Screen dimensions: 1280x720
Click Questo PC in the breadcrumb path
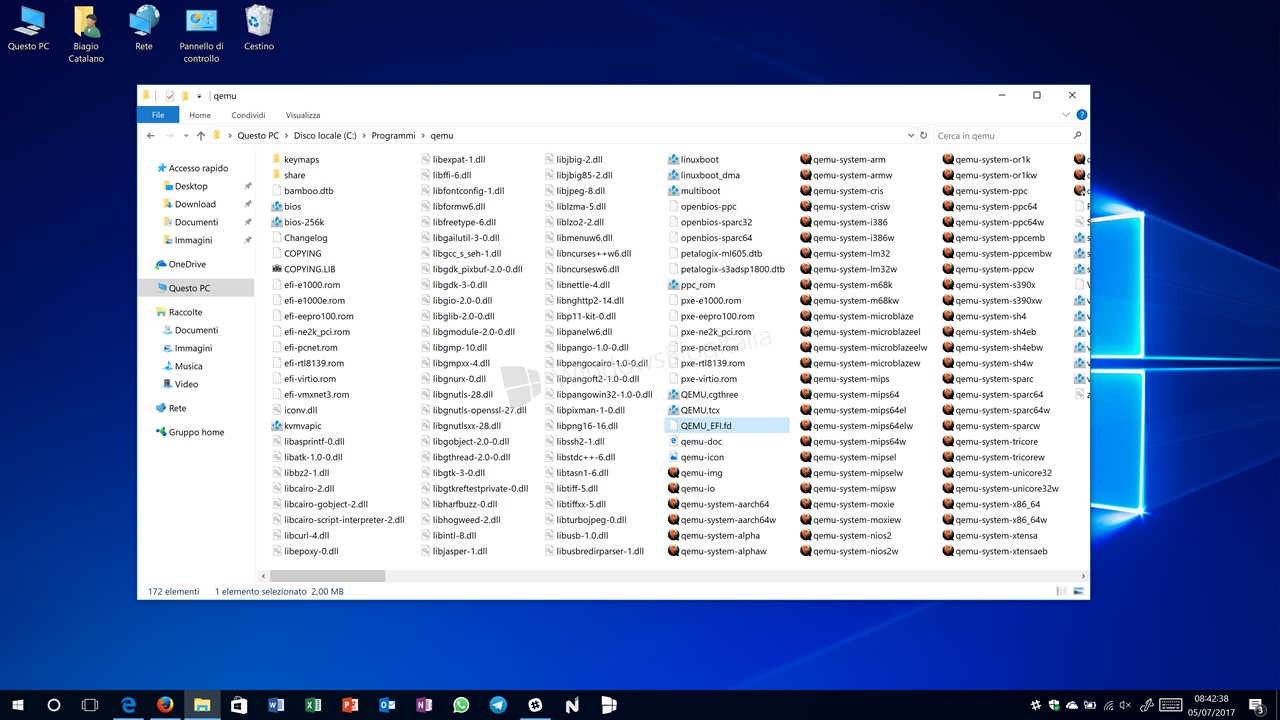coord(258,135)
